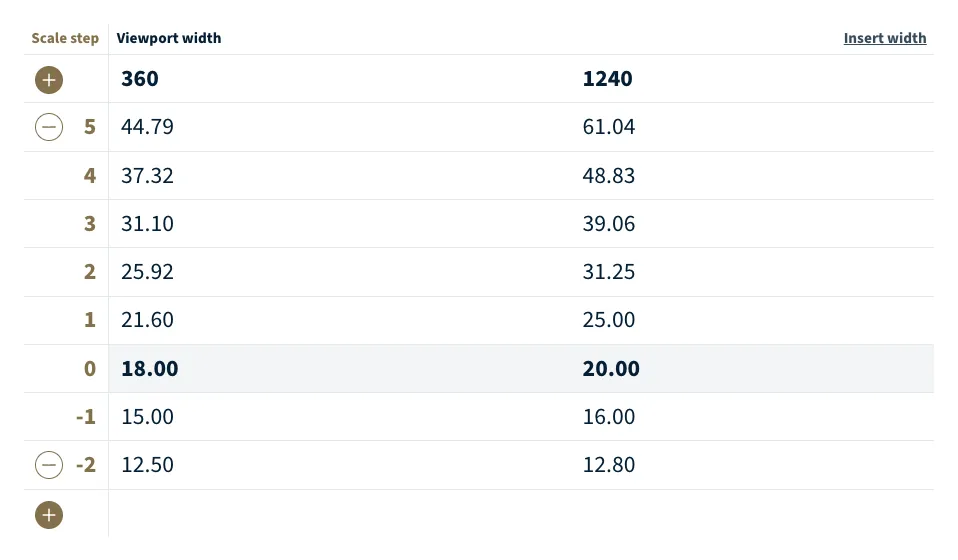
Task: Click the 44.79 value in step 5
Action: click(147, 127)
